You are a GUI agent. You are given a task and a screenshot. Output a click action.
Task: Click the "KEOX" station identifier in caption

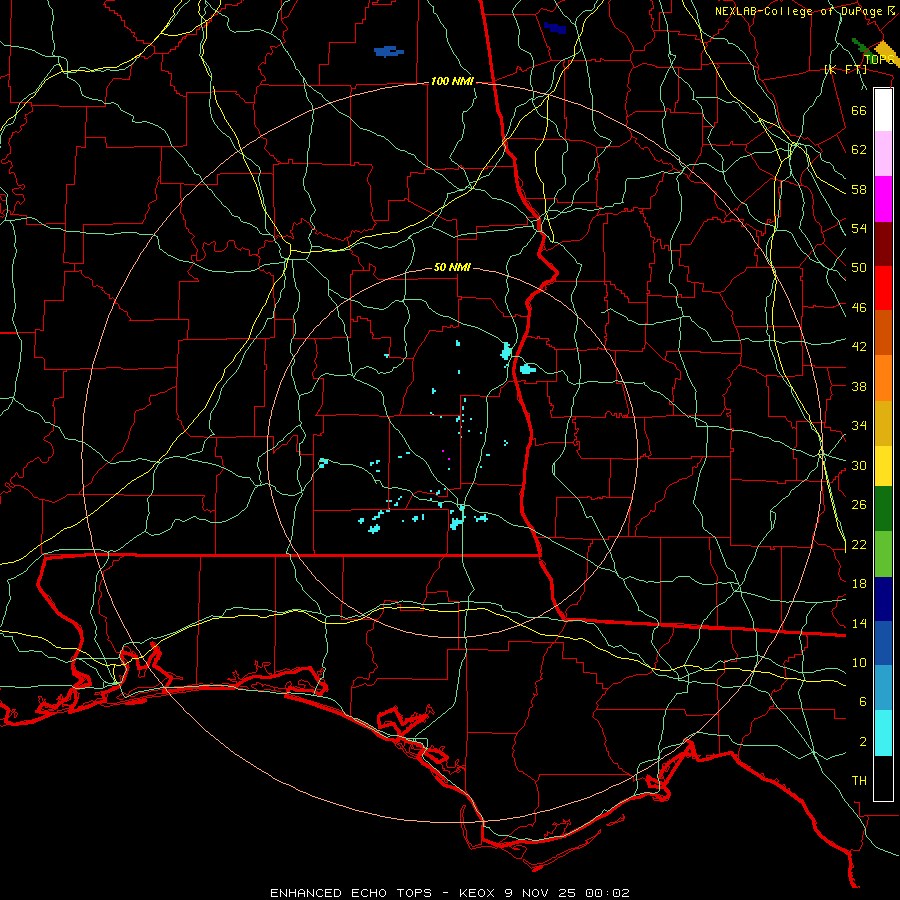coord(479,893)
